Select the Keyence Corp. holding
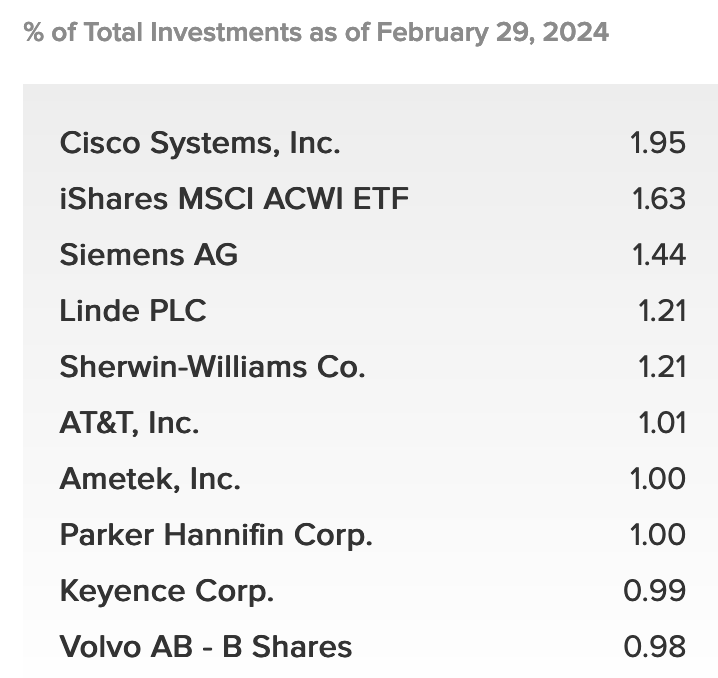This screenshot has height=678, width=718. [x=167, y=591]
